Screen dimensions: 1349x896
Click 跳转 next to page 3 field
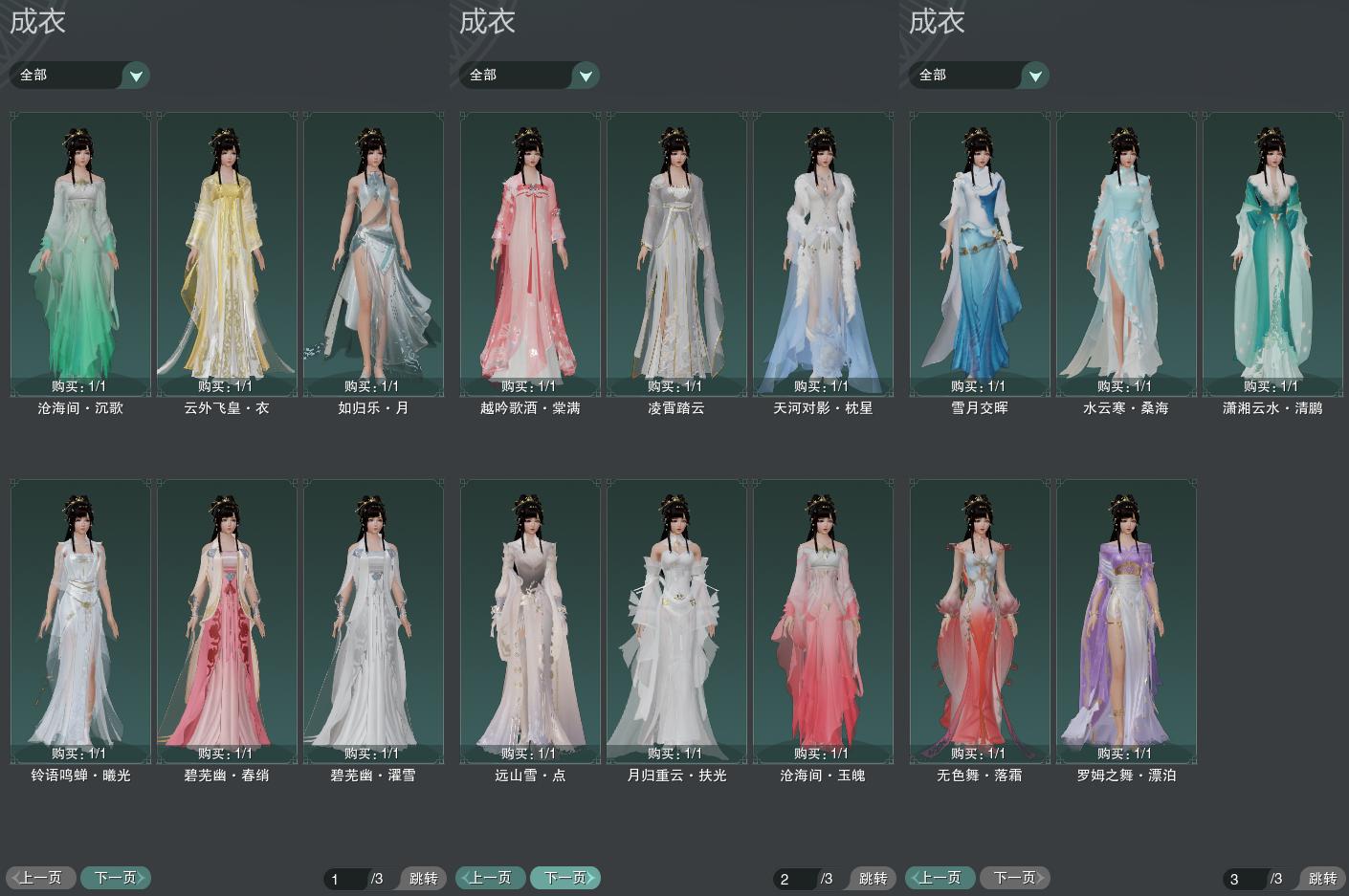[x=1321, y=879]
